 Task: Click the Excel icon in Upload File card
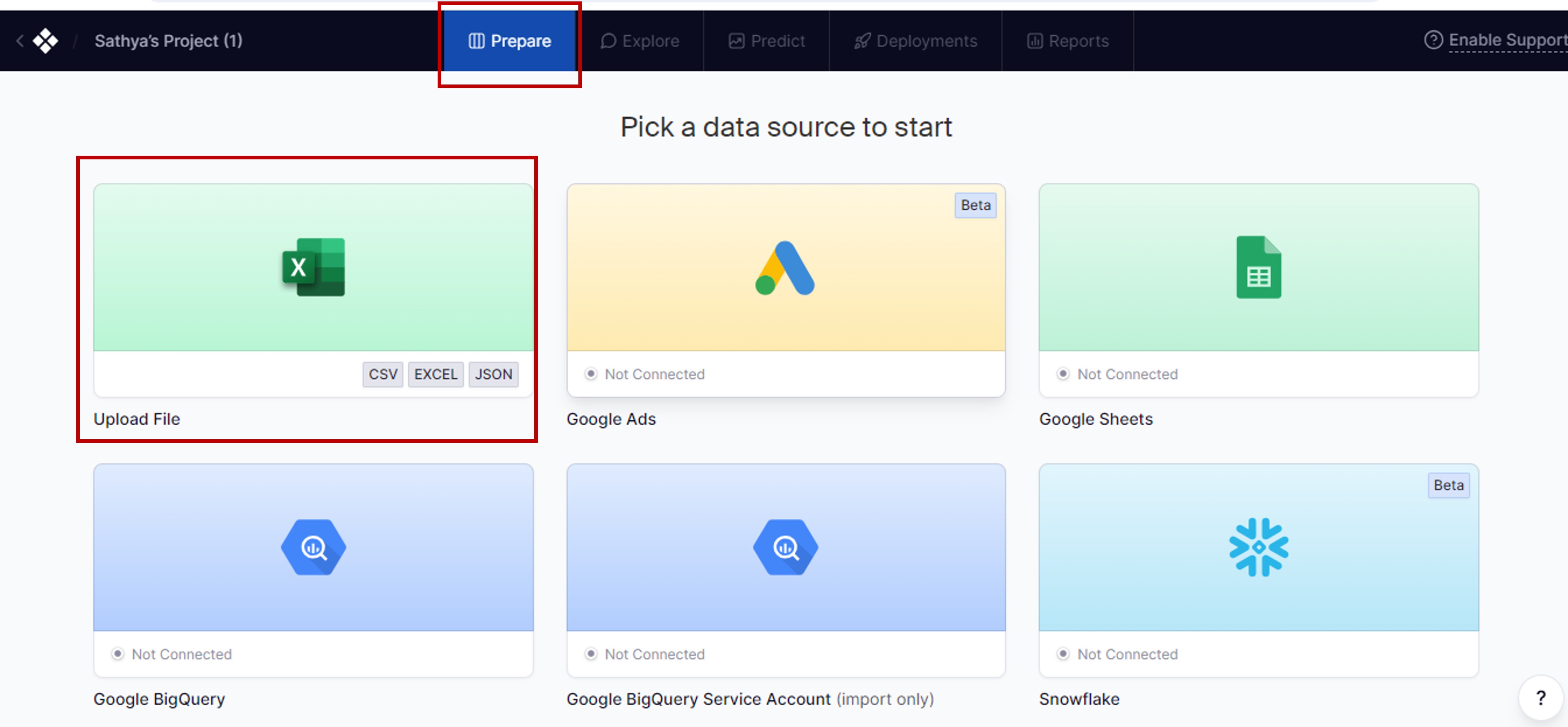point(314,267)
